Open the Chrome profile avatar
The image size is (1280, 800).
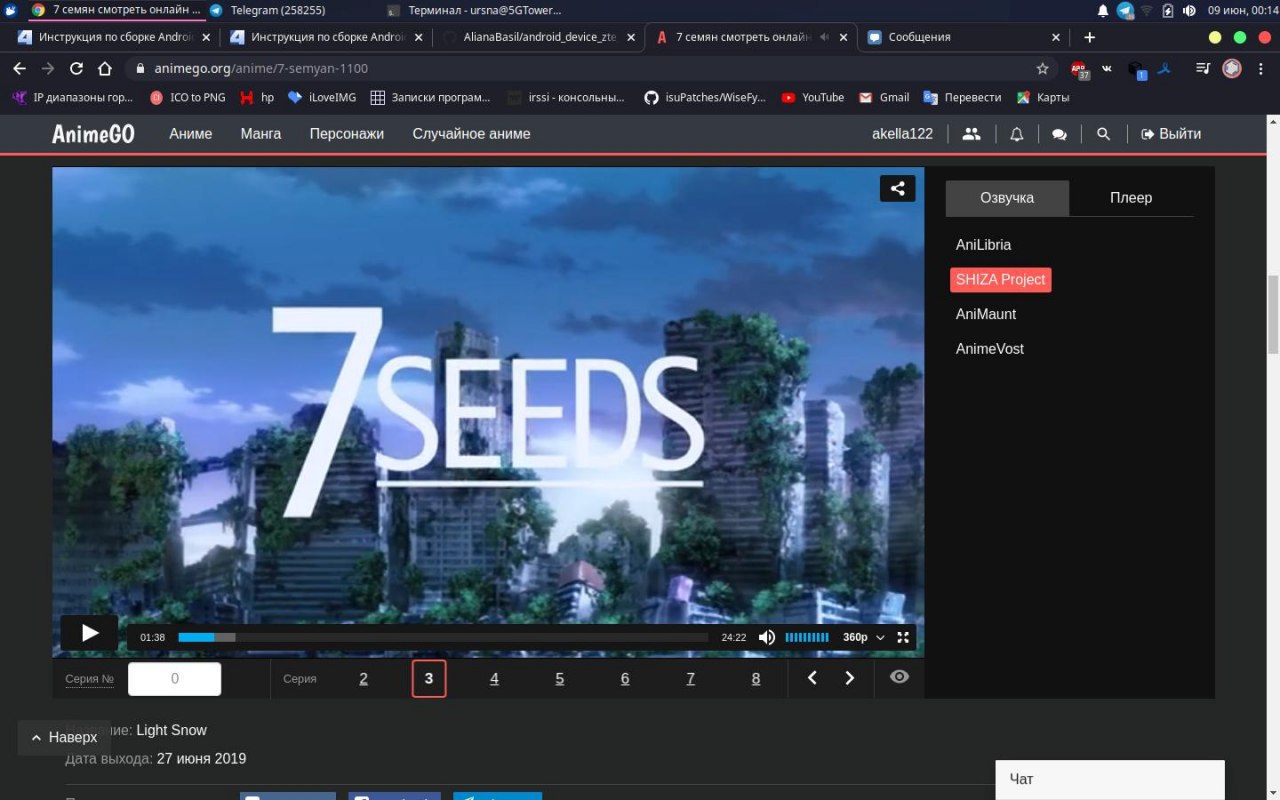1232,69
